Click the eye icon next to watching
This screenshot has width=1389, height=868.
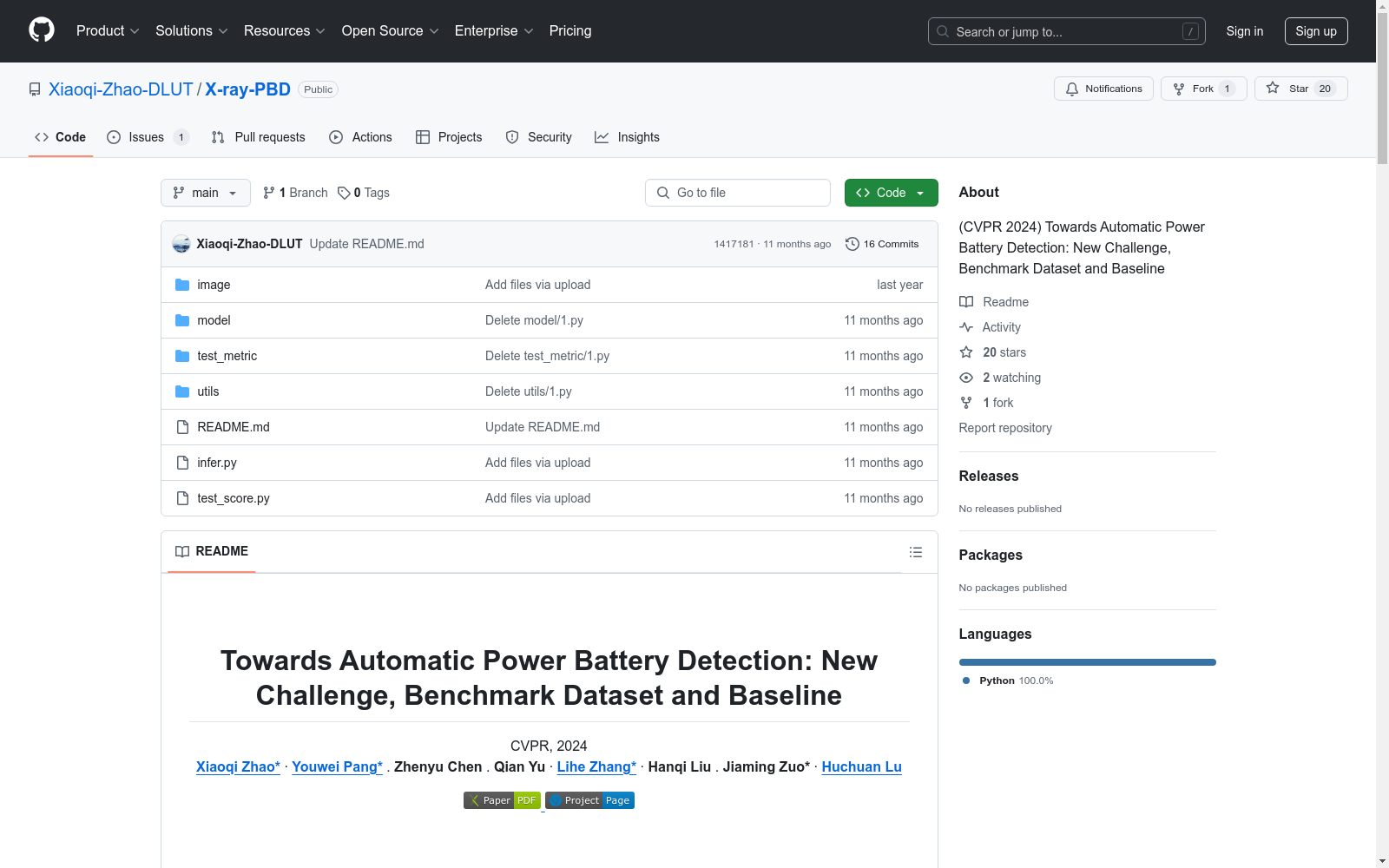[966, 378]
